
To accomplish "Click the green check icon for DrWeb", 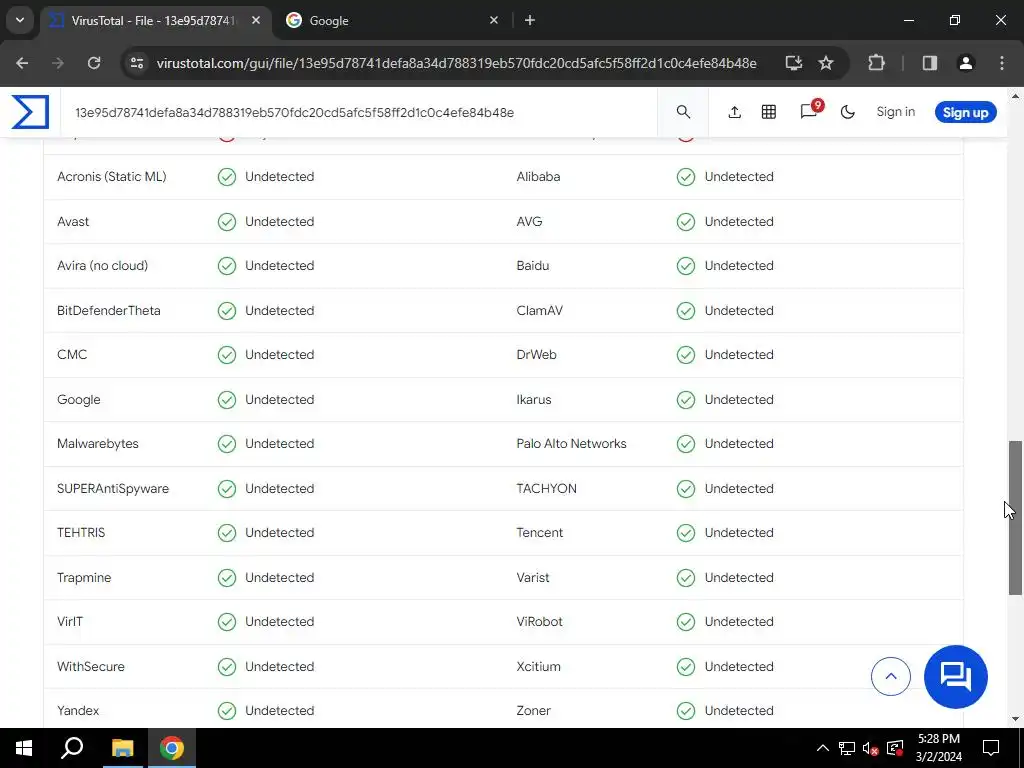I will click(x=686, y=355).
